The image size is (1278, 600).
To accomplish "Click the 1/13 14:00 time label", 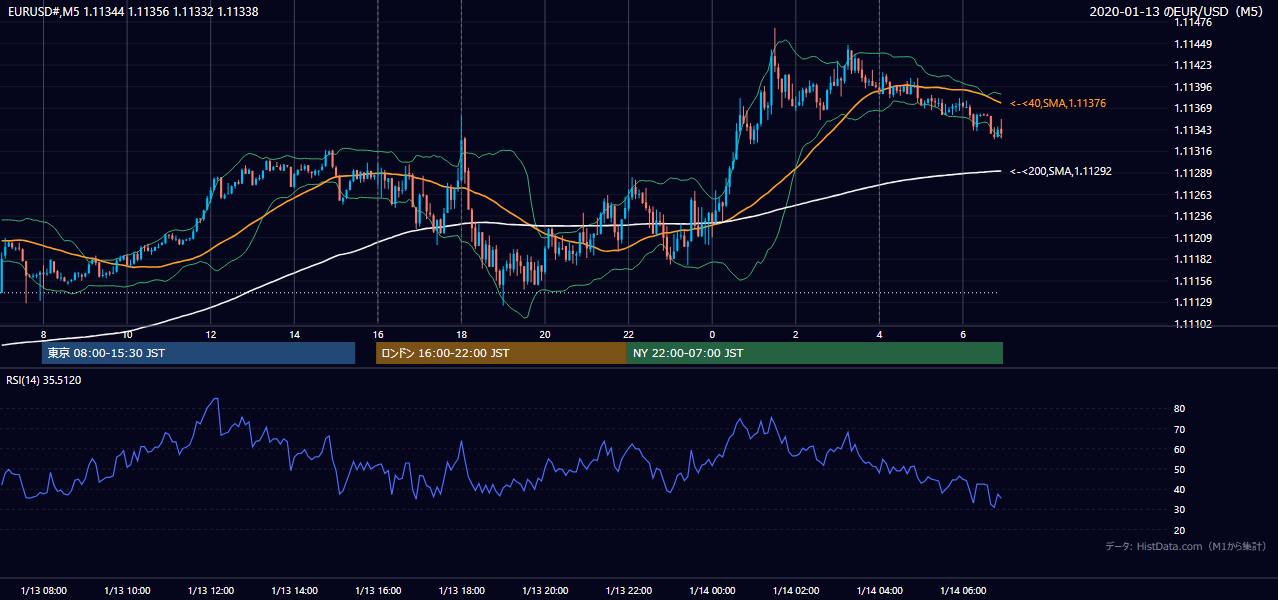I will [x=294, y=591].
